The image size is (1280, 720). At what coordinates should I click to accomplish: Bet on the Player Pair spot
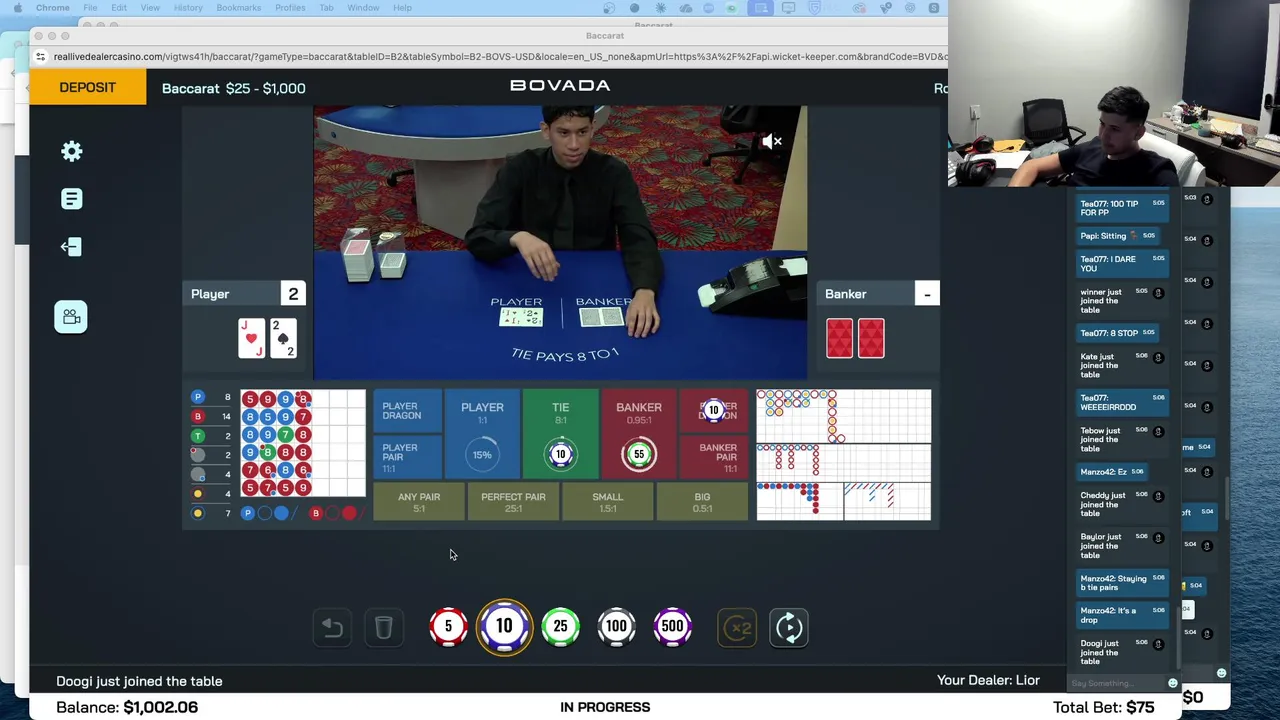(x=406, y=457)
